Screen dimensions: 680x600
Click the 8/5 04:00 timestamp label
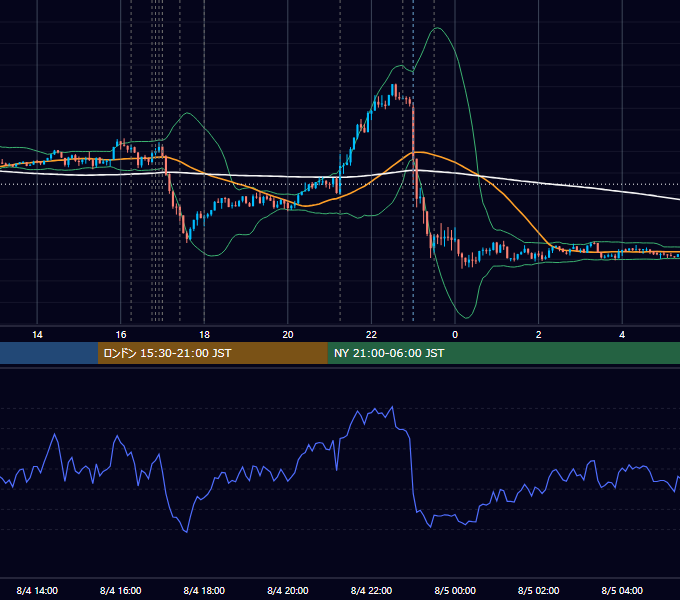click(622, 591)
